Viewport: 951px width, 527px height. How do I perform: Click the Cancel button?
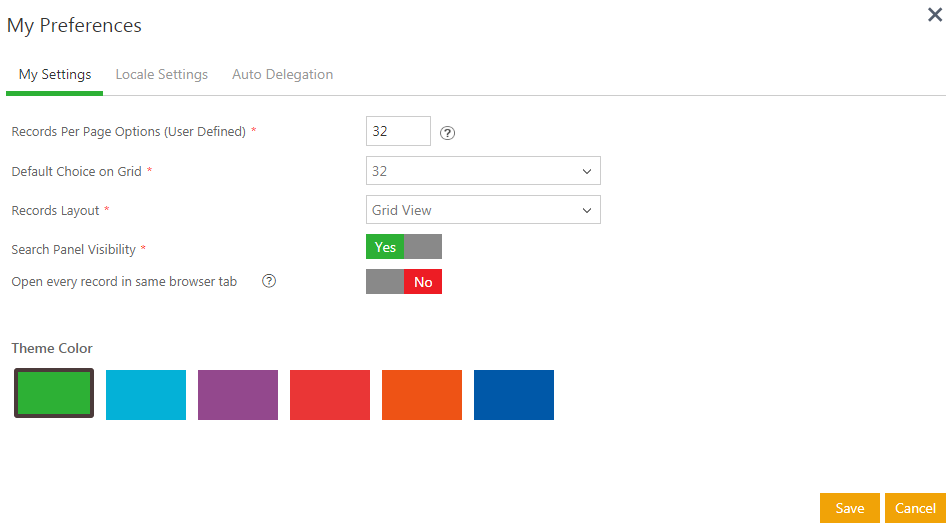(x=915, y=508)
